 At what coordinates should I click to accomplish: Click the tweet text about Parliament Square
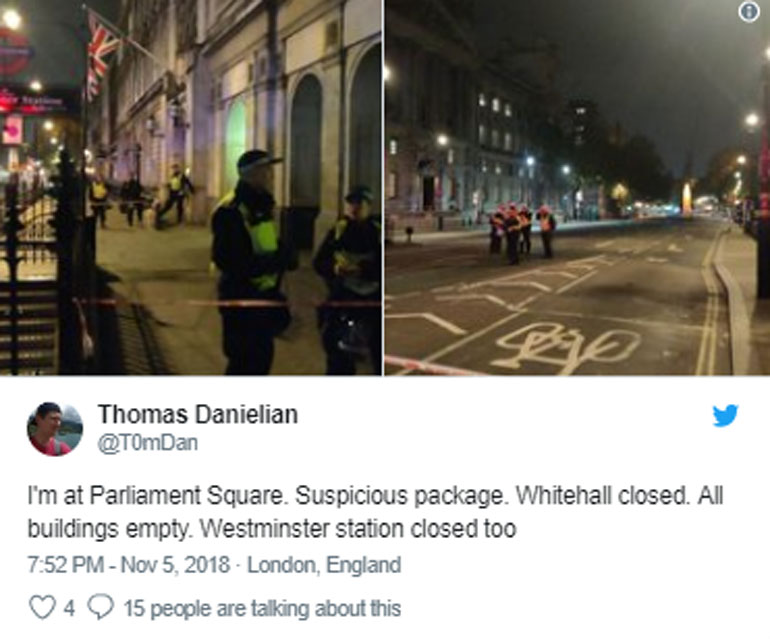[375, 512]
